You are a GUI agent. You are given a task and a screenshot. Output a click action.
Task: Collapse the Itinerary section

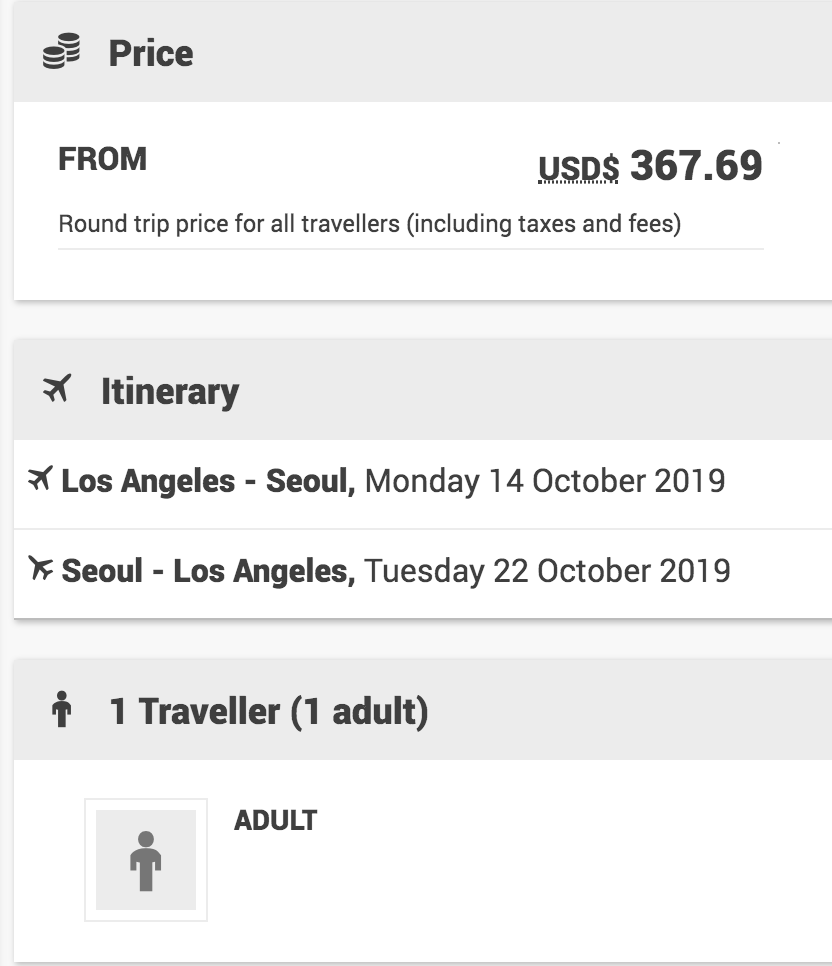point(416,390)
